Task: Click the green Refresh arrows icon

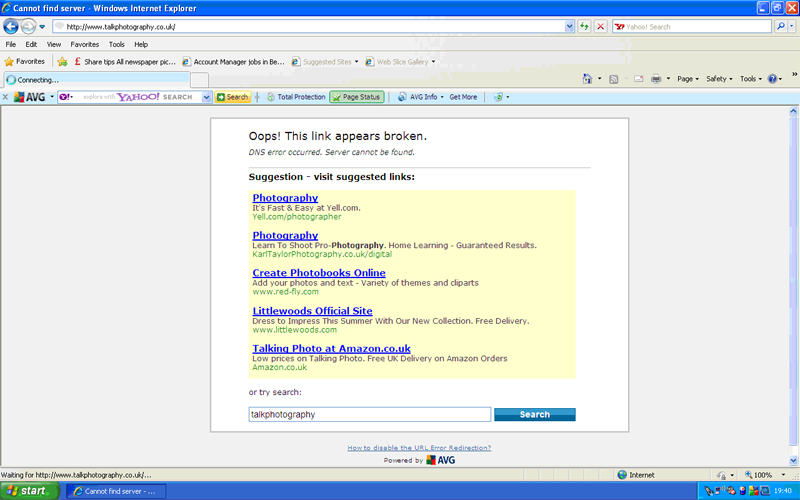Action: 584,27
